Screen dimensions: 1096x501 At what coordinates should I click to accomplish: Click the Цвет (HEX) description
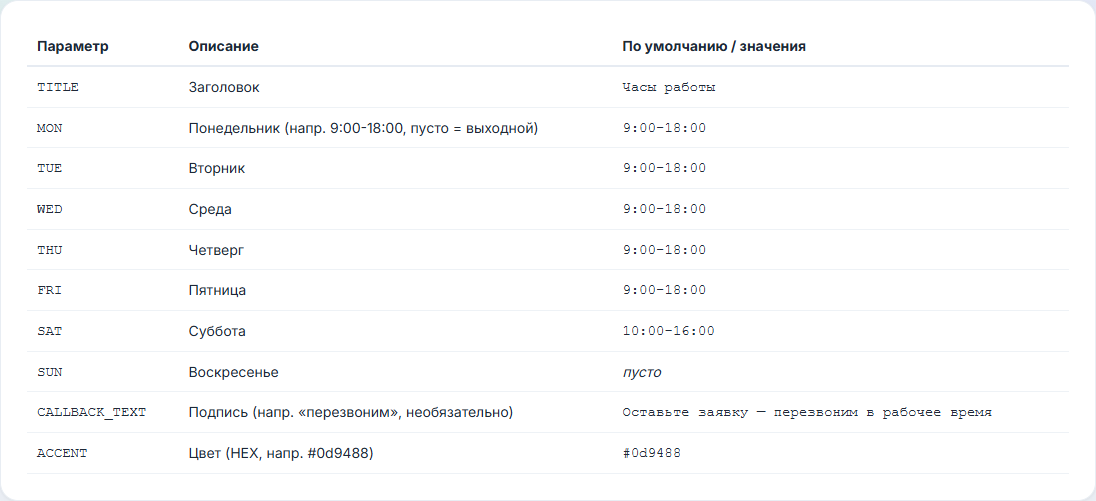(x=281, y=453)
